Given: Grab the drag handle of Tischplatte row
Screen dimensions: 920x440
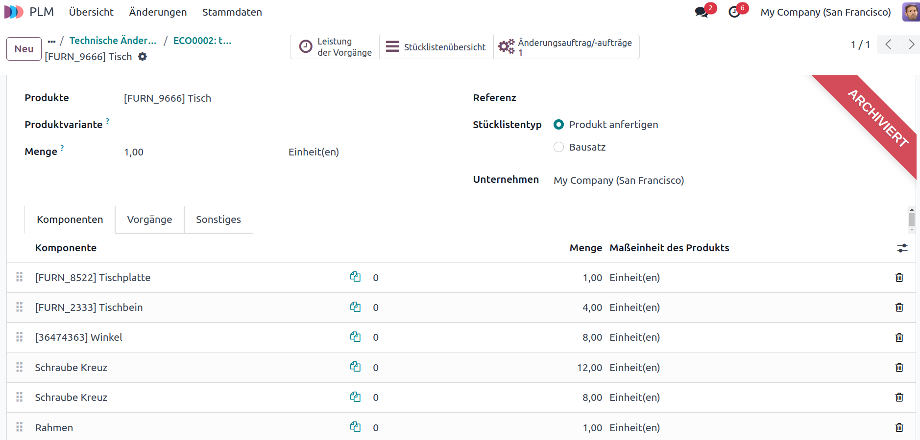Looking at the screenshot, I should 19,277.
